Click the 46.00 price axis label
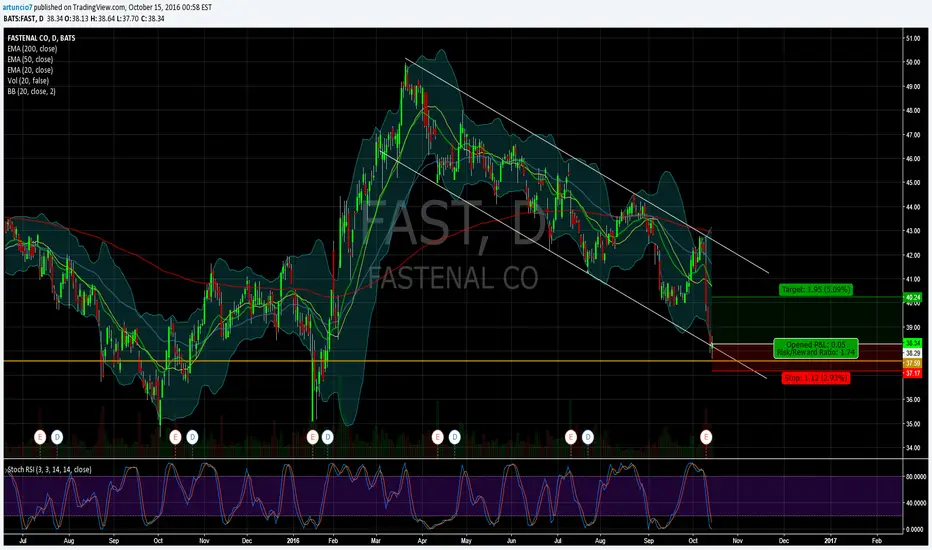 click(912, 159)
